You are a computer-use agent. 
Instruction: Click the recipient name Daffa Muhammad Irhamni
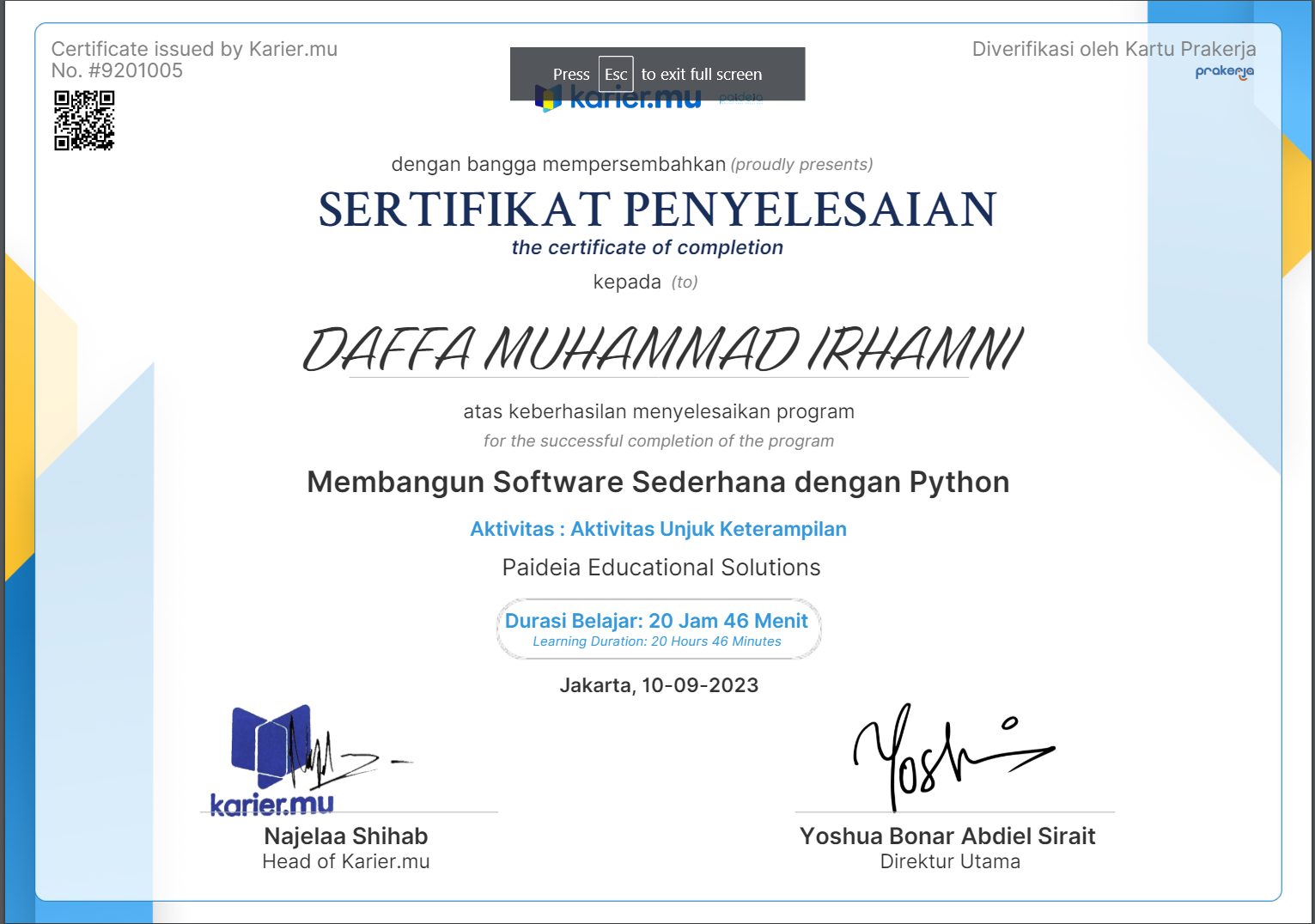(x=661, y=350)
